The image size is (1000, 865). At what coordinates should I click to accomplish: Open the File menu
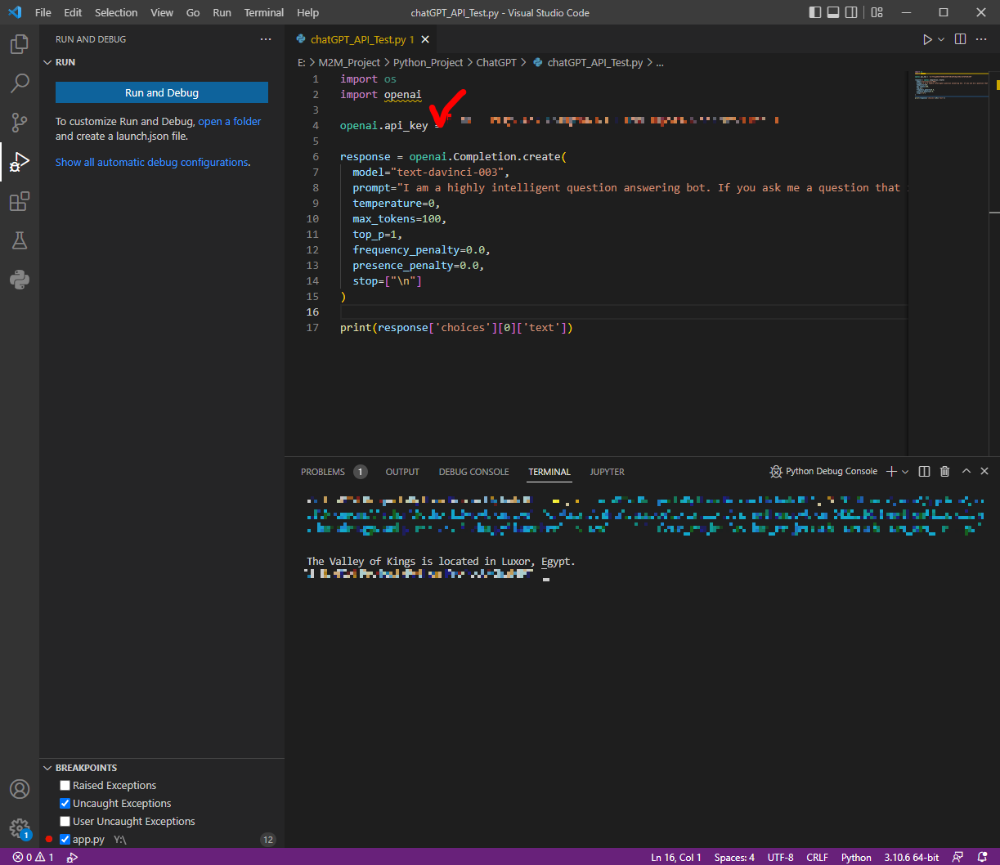(43, 13)
